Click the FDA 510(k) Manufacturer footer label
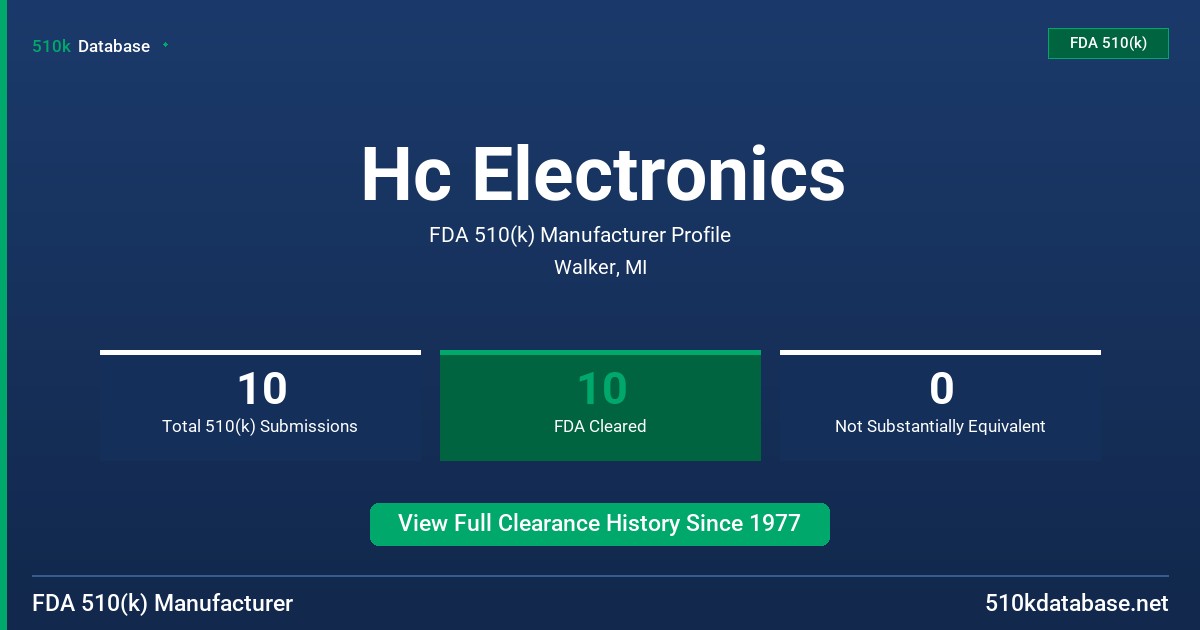This screenshot has width=1200, height=630. pyautogui.click(x=163, y=603)
